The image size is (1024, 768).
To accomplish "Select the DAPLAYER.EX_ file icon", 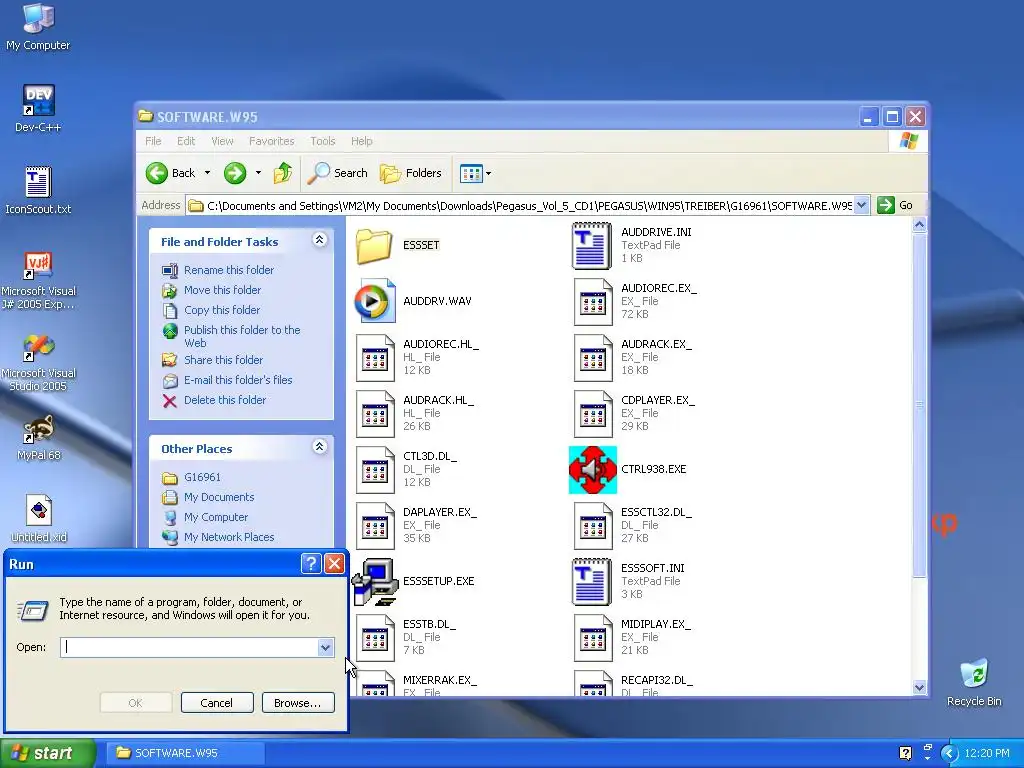I will [375, 526].
